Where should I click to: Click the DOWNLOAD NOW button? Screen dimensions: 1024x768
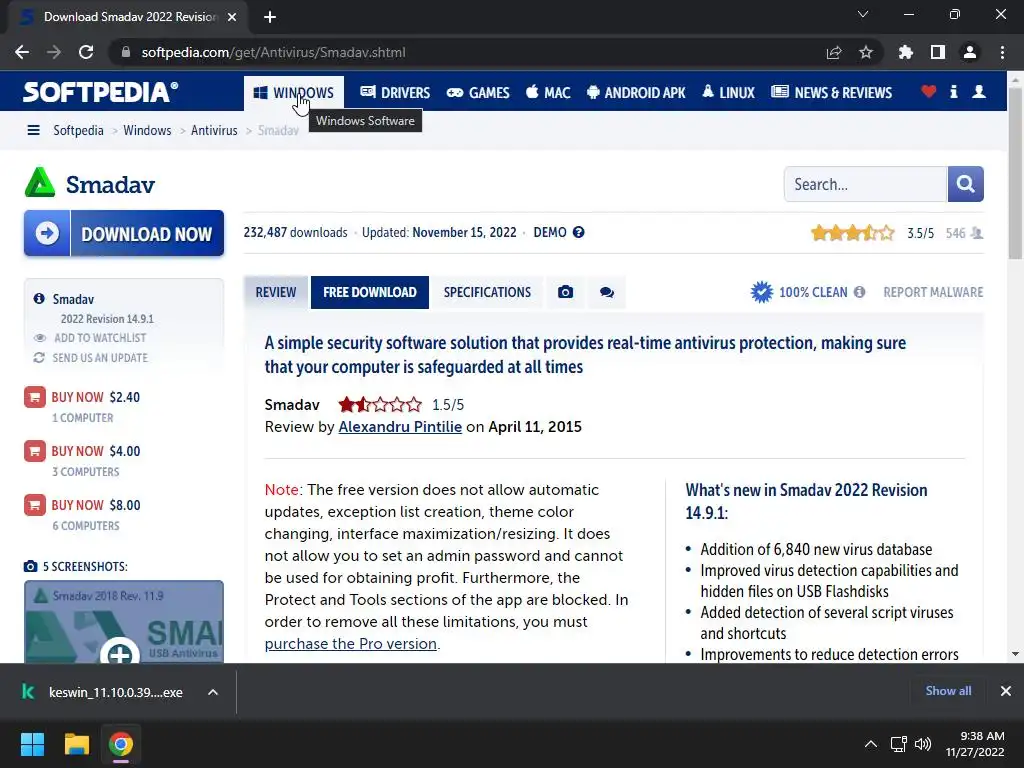tap(124, 233)
